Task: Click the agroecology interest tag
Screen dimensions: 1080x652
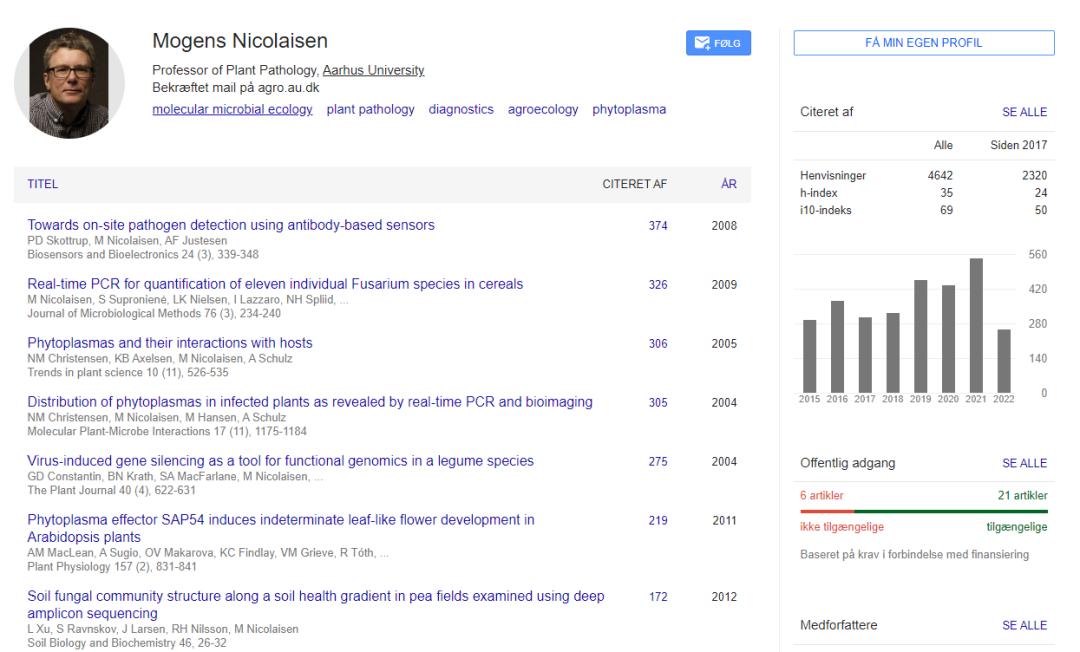Action: 543,110
